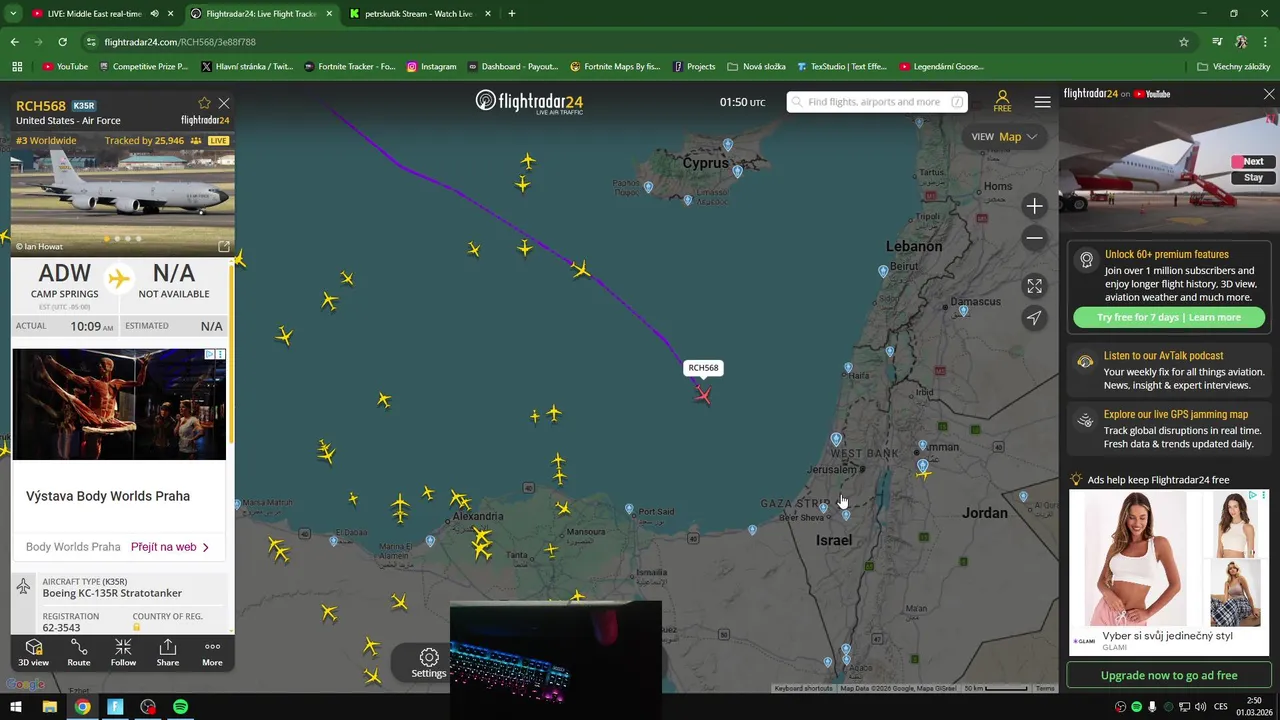The image size is (1280, 720).
Task: Expand the VIEW Map dropdown
Action: (x=1005, y=137)
